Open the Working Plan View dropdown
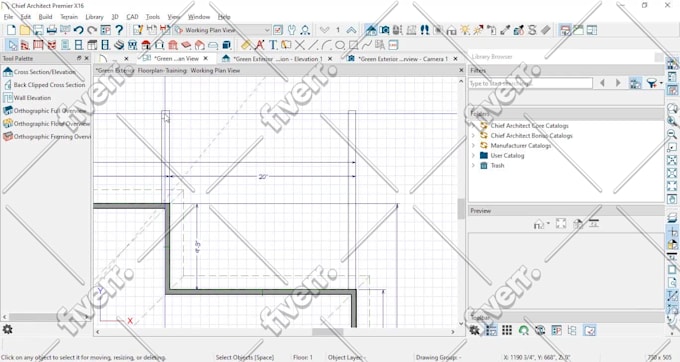 (222, 30)
